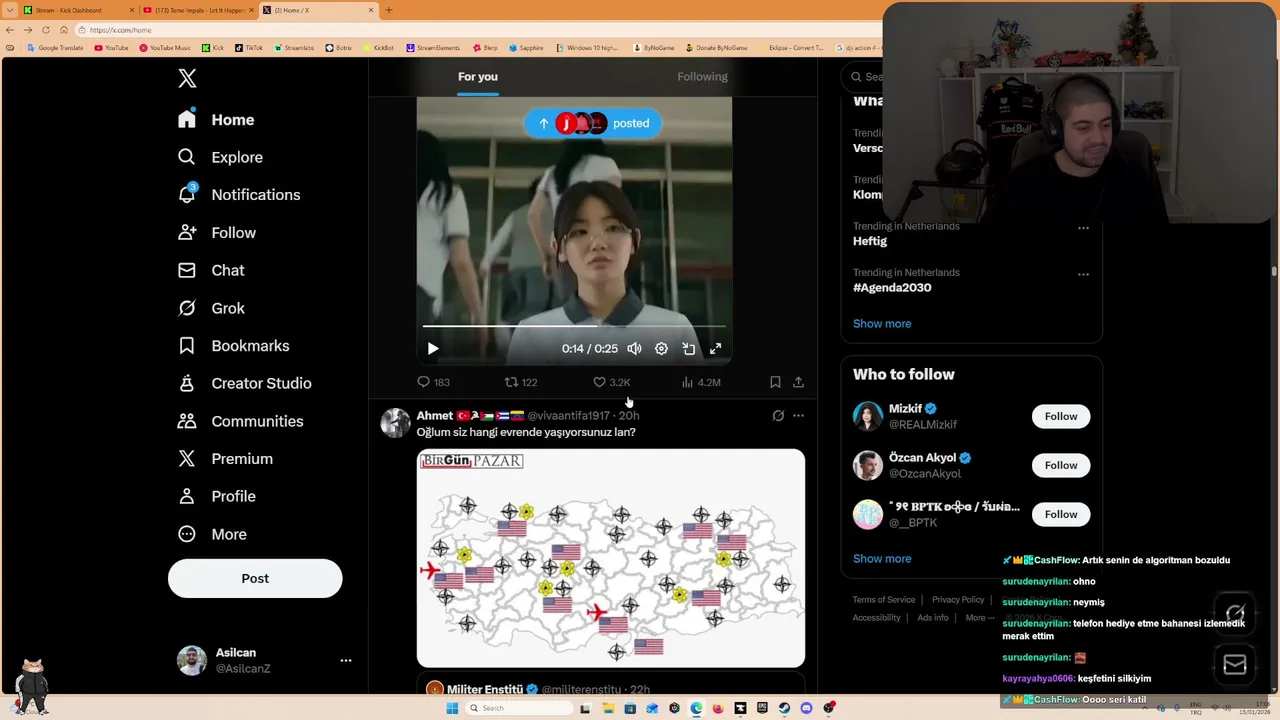Open Militer Enstitü profile link
Screen dimensions: 1280x720
click(485, 689)
